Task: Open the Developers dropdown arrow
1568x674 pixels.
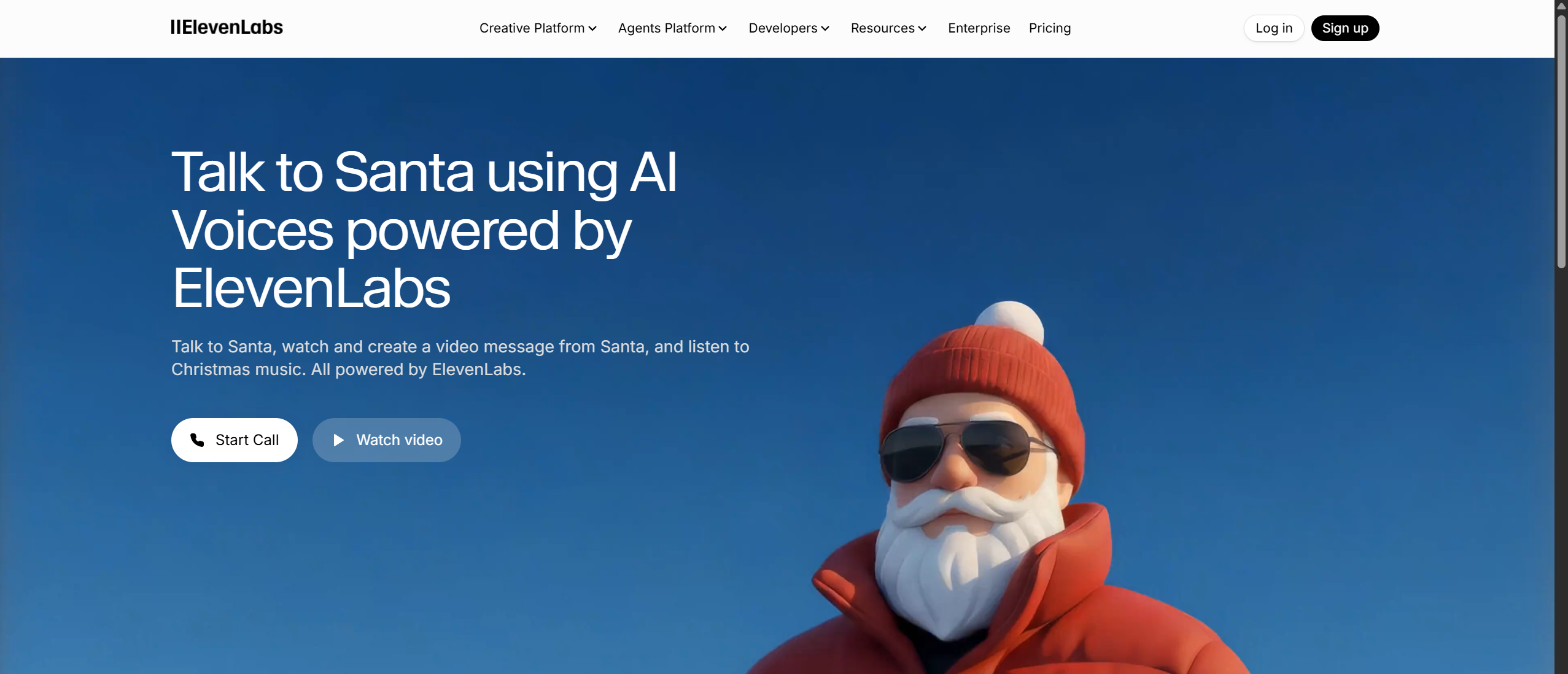Action: [x=825, y=28]
